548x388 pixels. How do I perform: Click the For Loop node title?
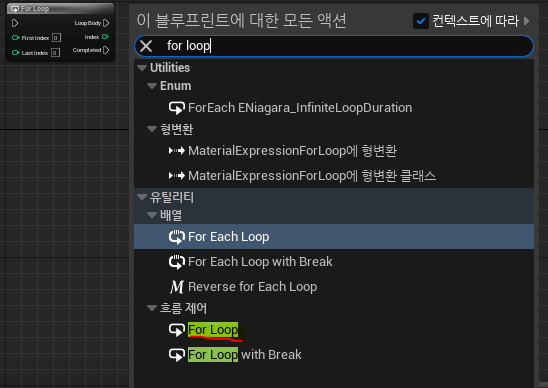[35, 9]
